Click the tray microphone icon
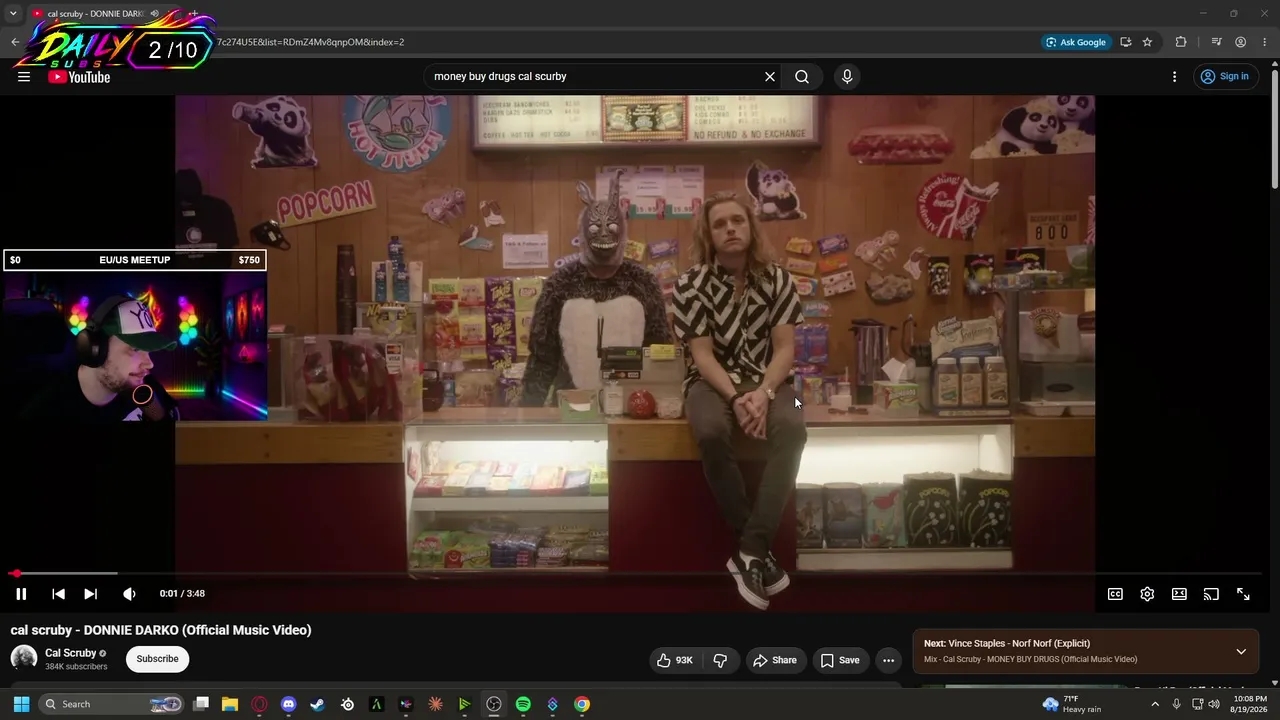The height and width of the screenshot is (720, 1280). coord(1176,704)
